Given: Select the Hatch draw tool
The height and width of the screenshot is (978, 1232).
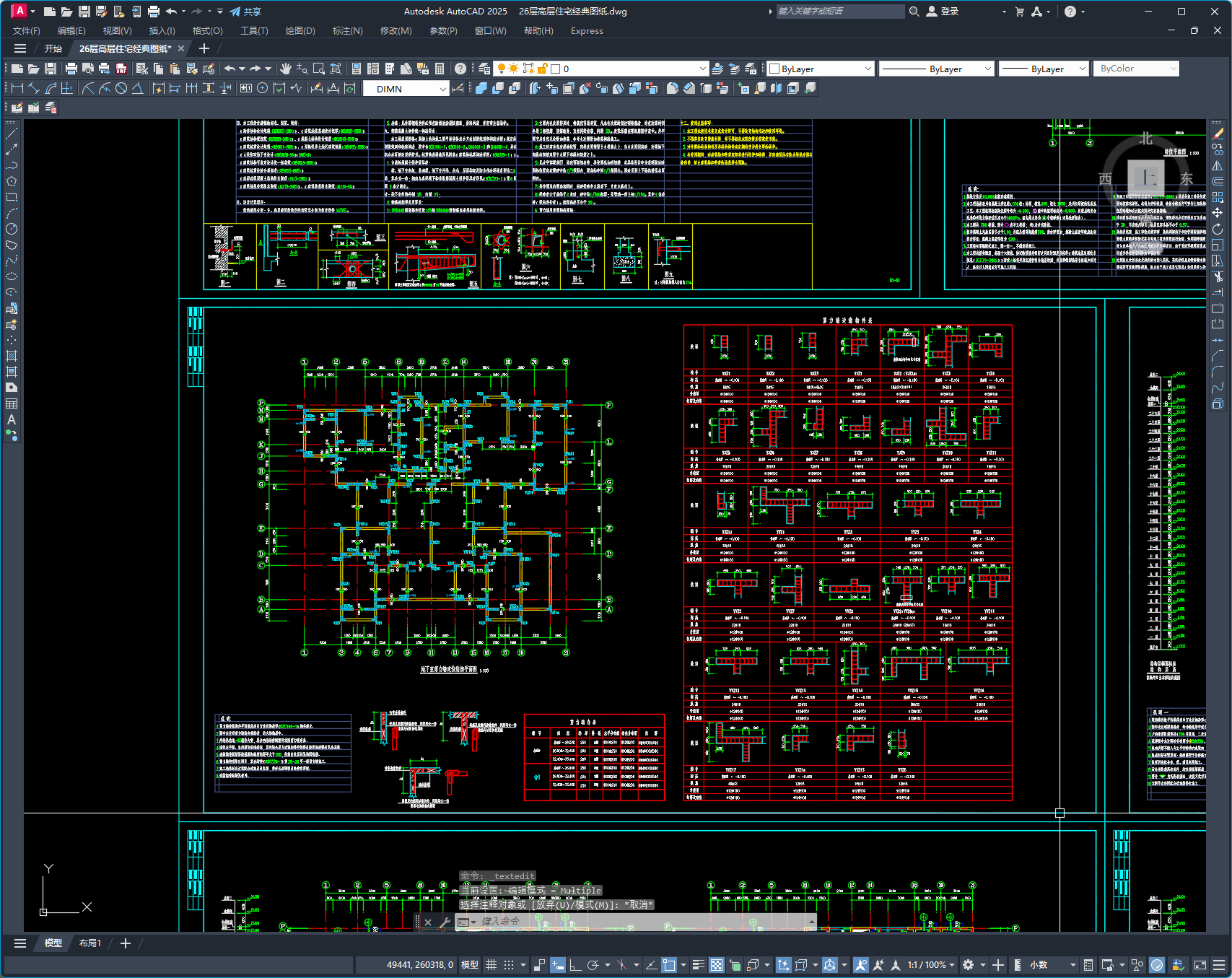Looking at the screenshot, I should pyautogui.click(x=12, y=356).
